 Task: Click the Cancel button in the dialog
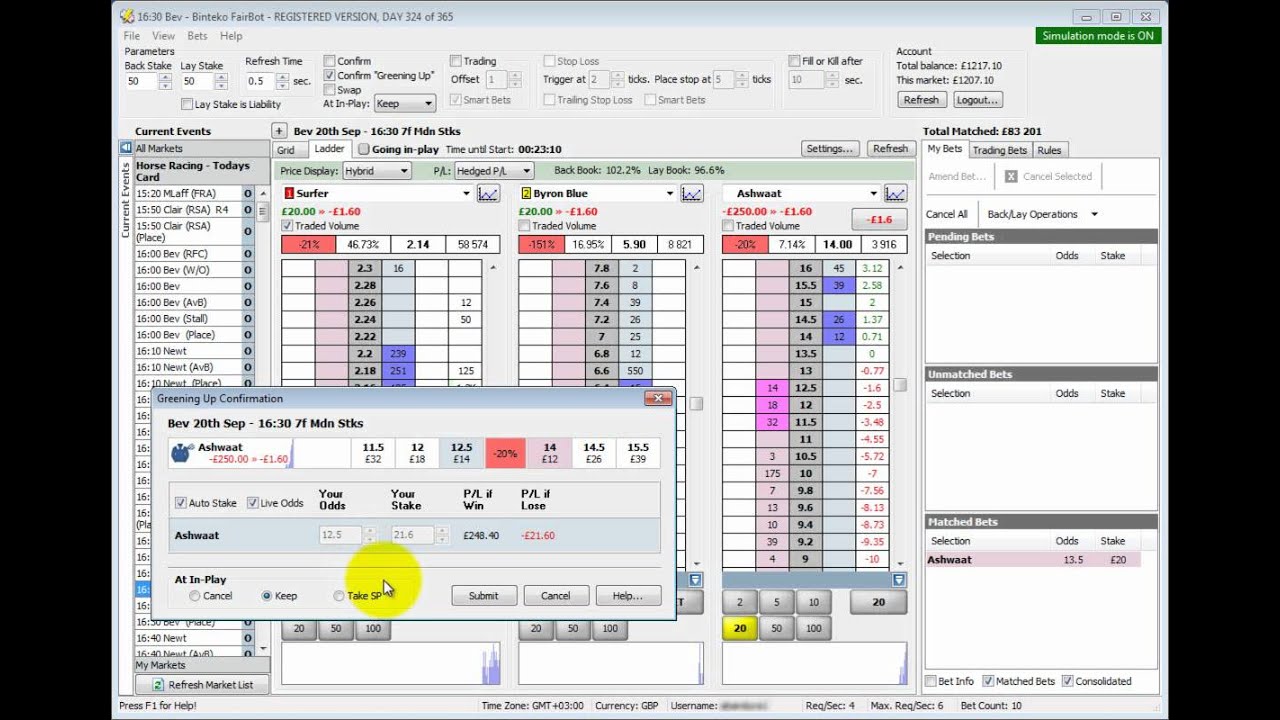coord(555,596)
